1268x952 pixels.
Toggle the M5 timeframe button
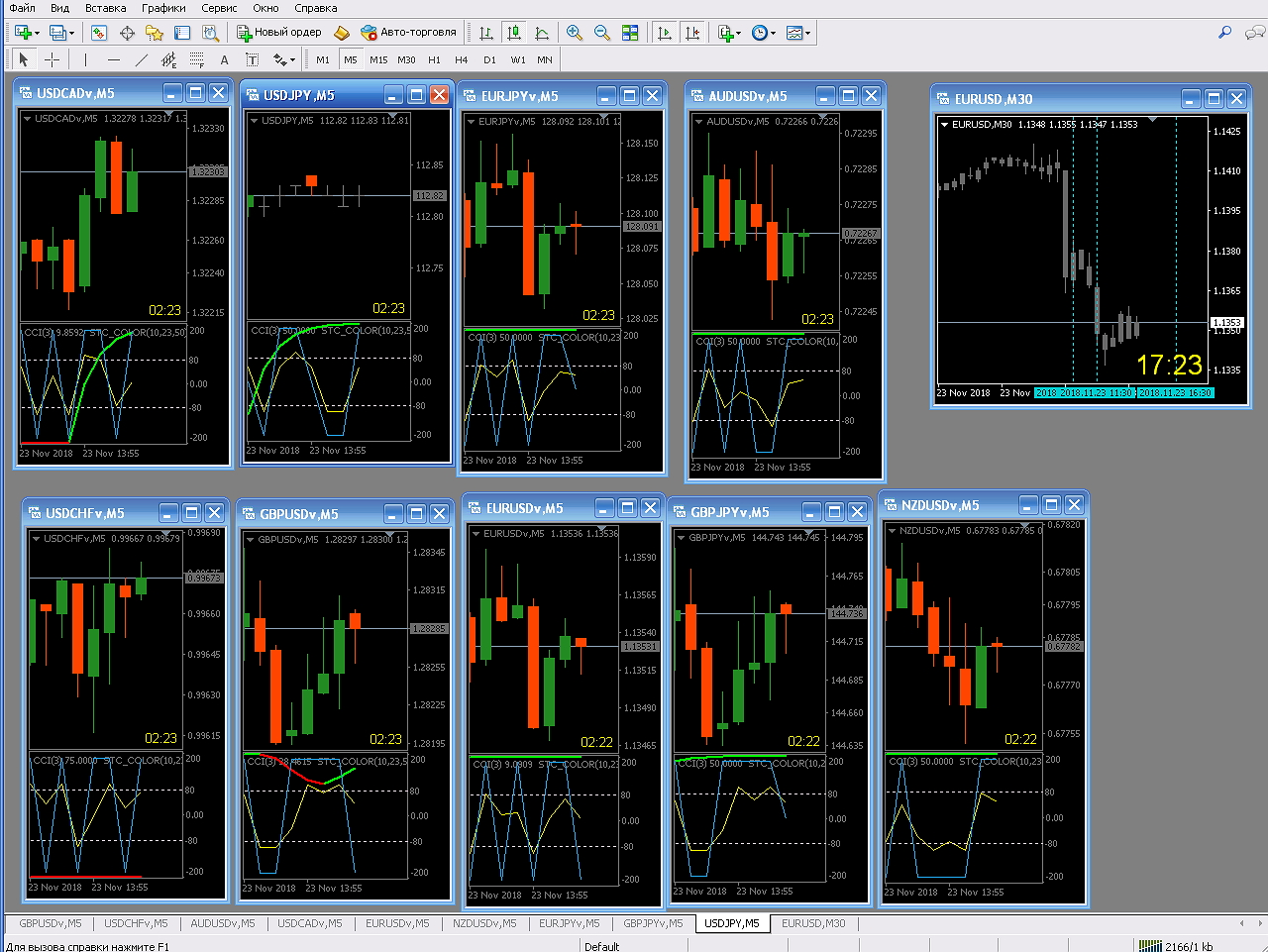pos(351,59)
